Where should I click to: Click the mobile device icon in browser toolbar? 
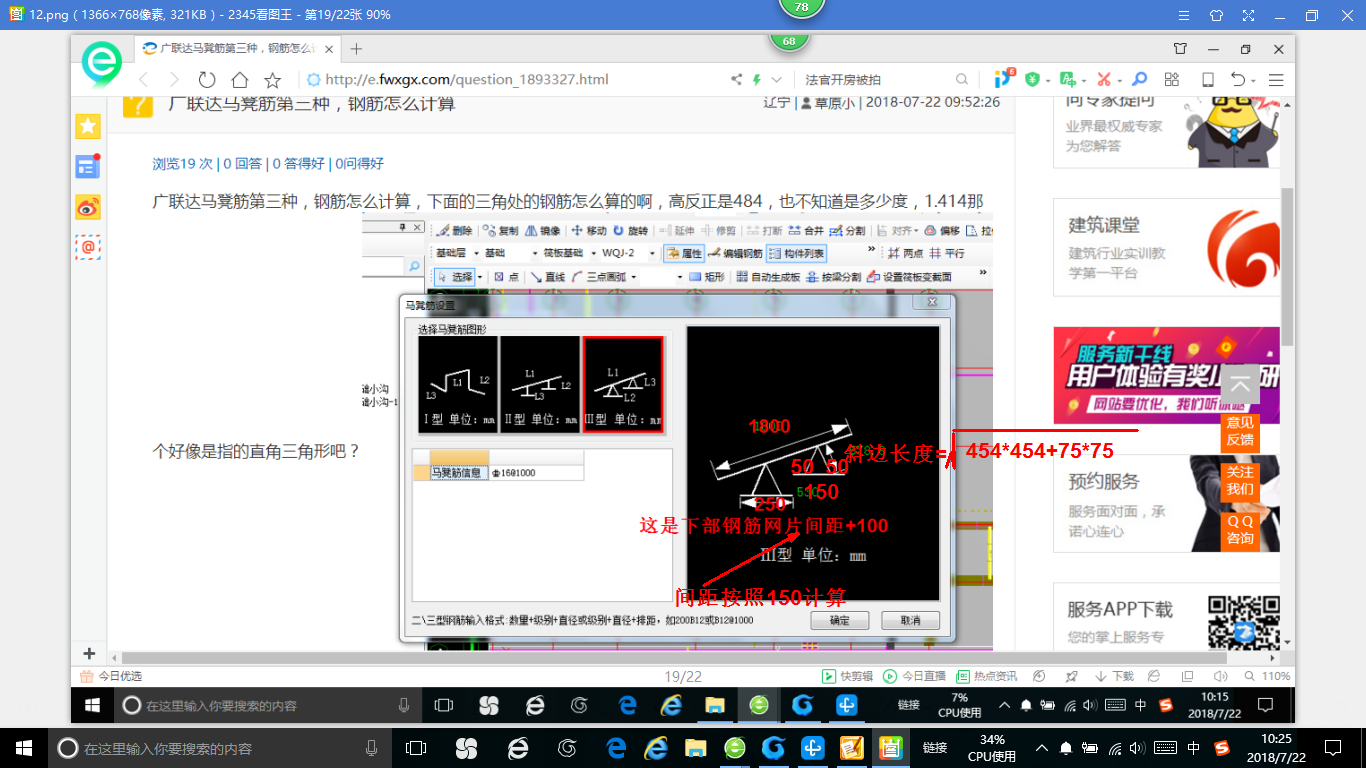pos(1208,80)
